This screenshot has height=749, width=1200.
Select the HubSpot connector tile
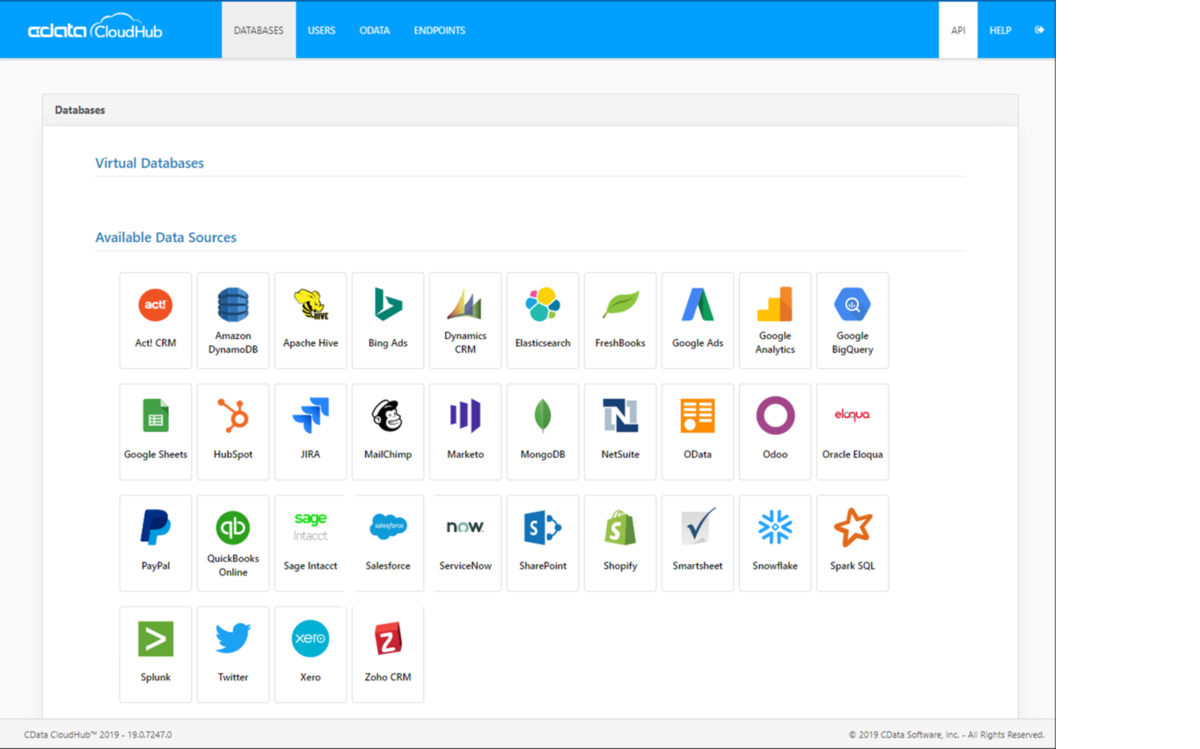(233, 432)
